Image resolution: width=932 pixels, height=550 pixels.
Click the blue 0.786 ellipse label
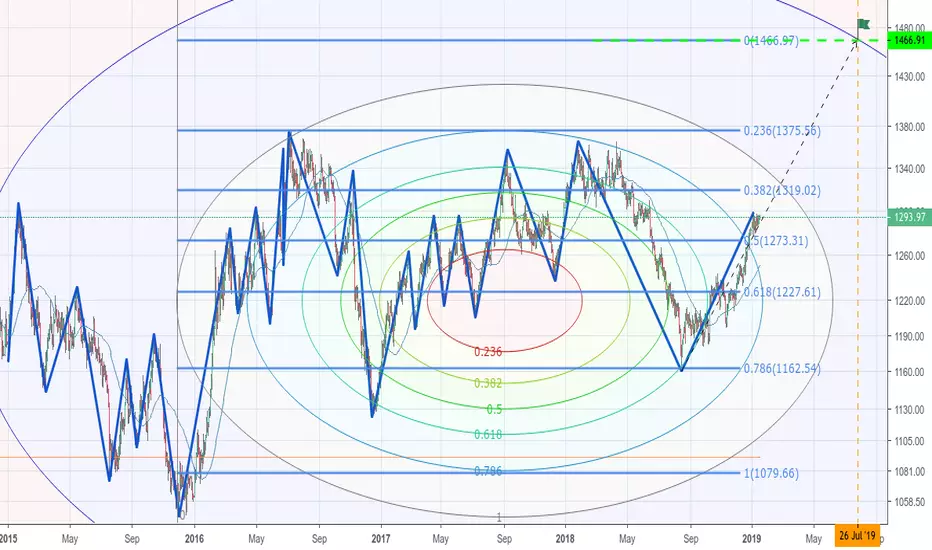(488, 471)
